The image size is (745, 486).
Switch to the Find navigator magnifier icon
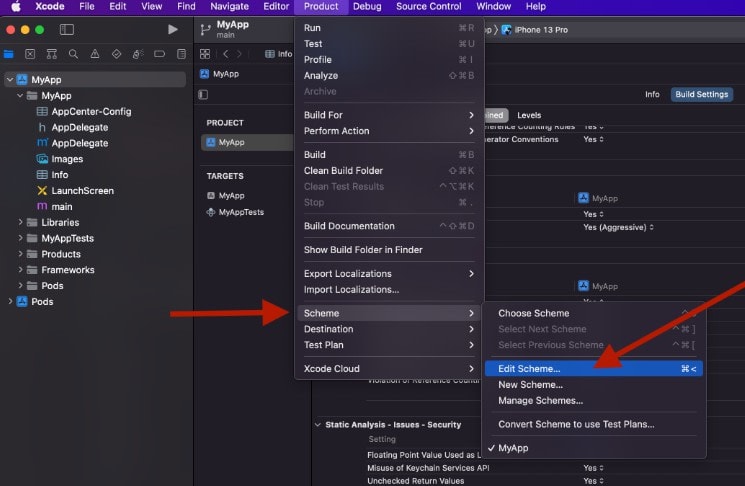coord(73,54)
